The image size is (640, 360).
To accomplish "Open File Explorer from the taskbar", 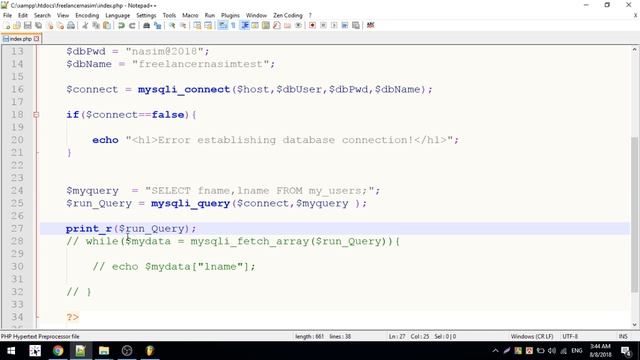I will pos(104,351).
